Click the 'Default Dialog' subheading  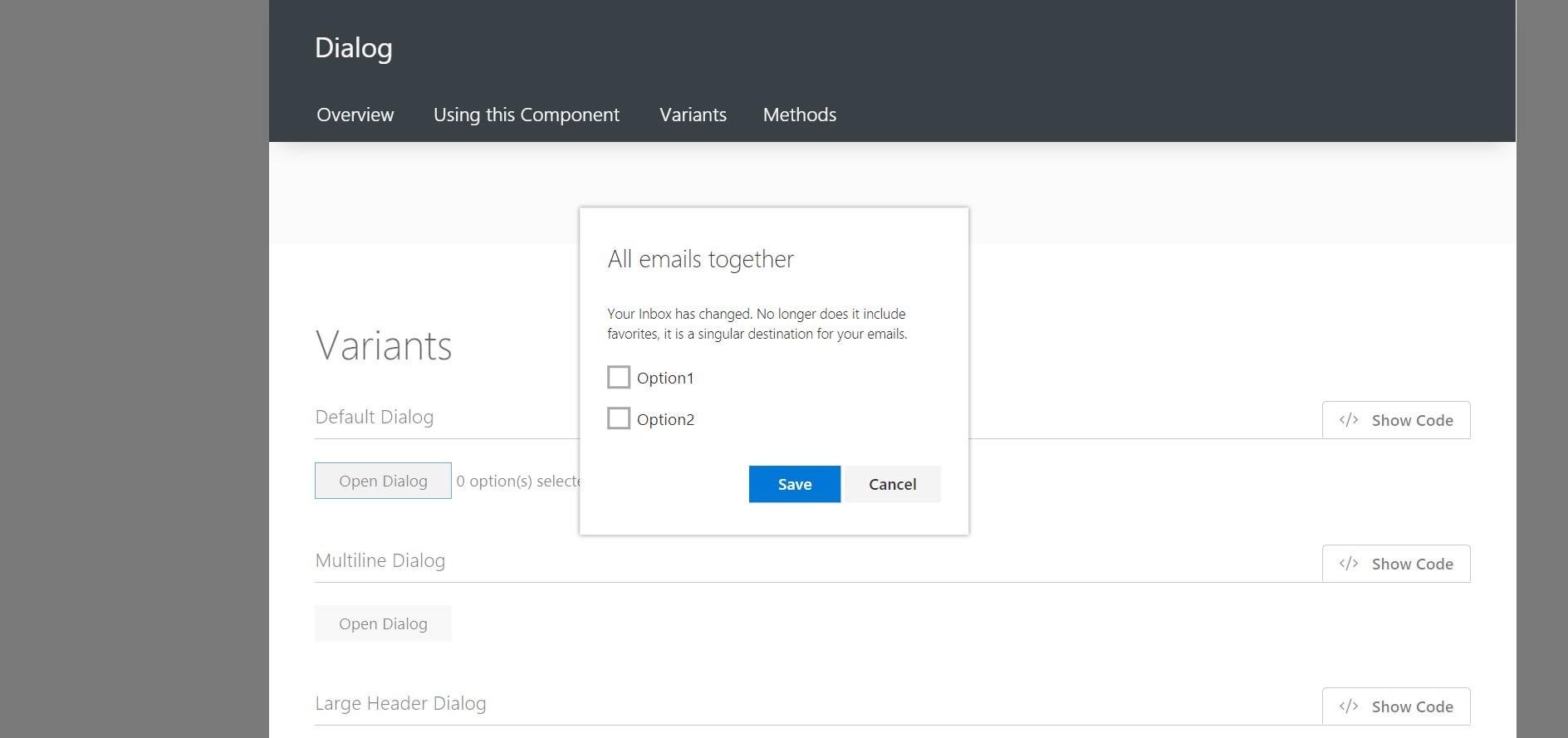pos(375,417)
